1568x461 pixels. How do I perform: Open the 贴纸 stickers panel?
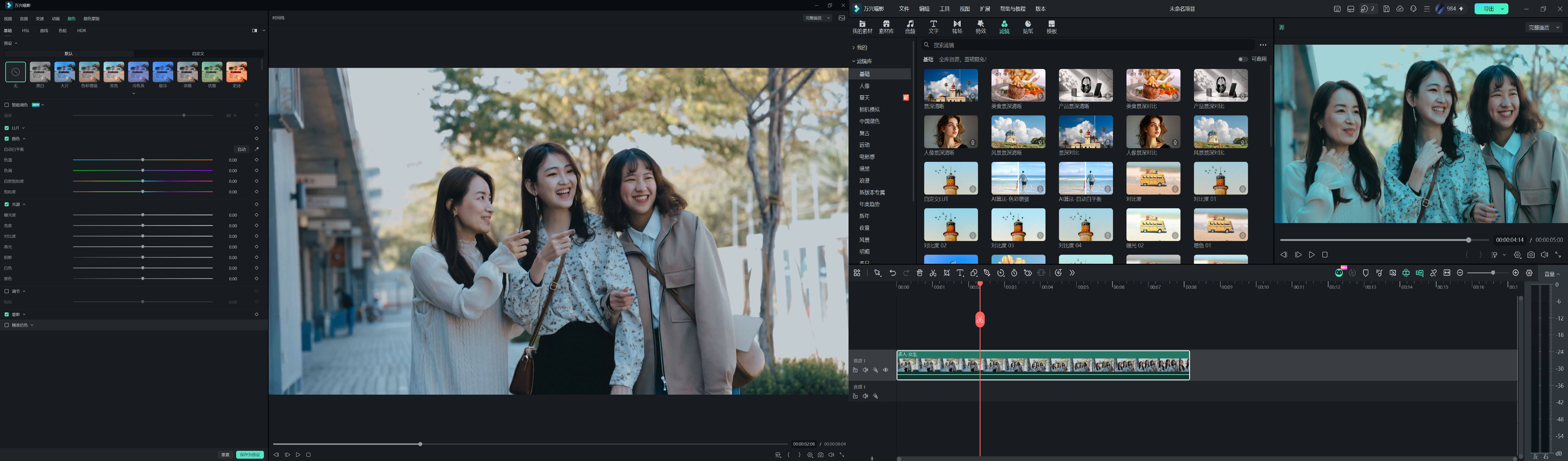1028,27
